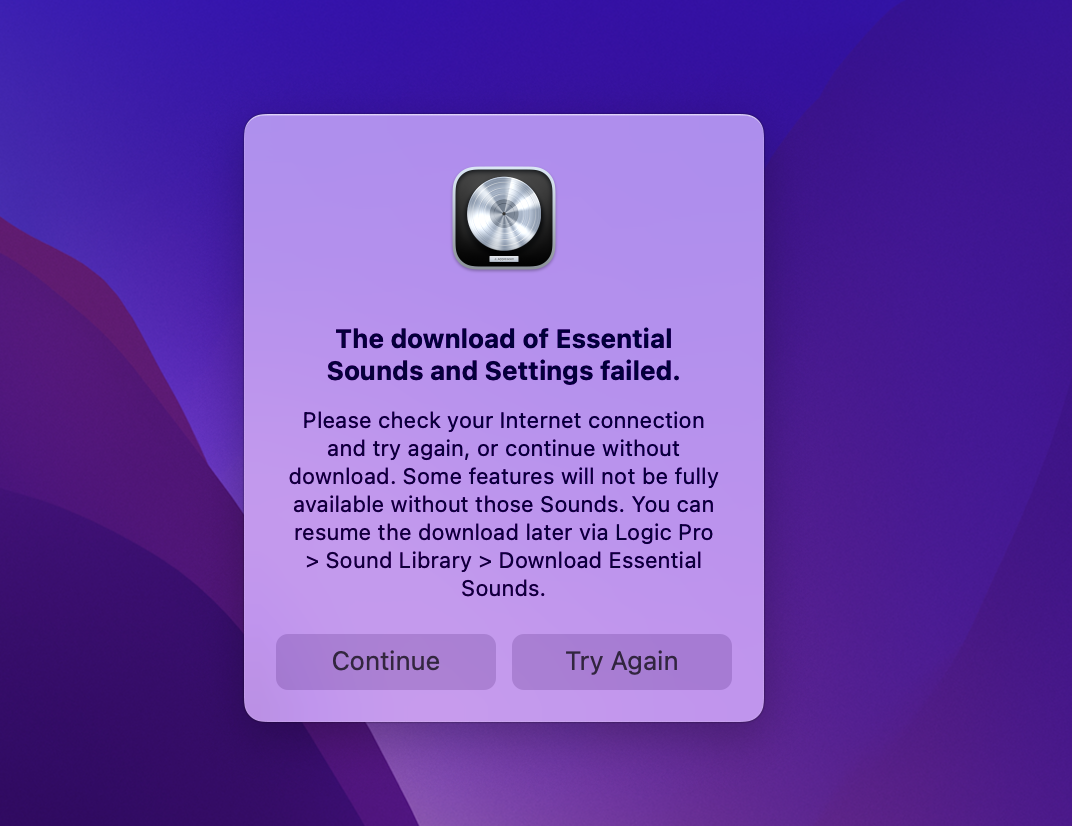1072x826 pixels.
Task: Continue without downloading the Essential Sounds
Action: [386, 661]
